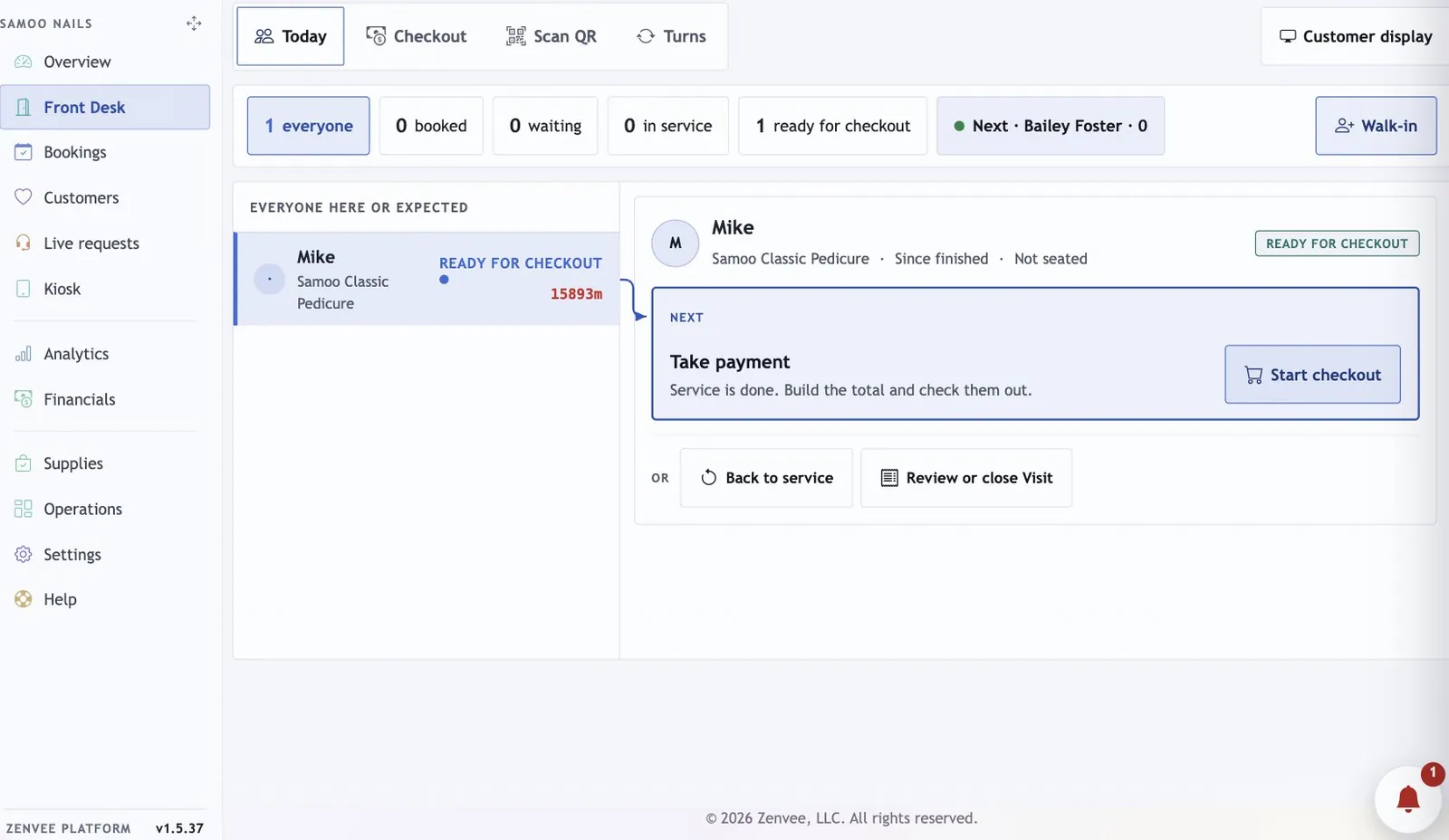Screen dimensions: 1449x840
Task: Open Supplies
Action: click(x=105, y=463)
